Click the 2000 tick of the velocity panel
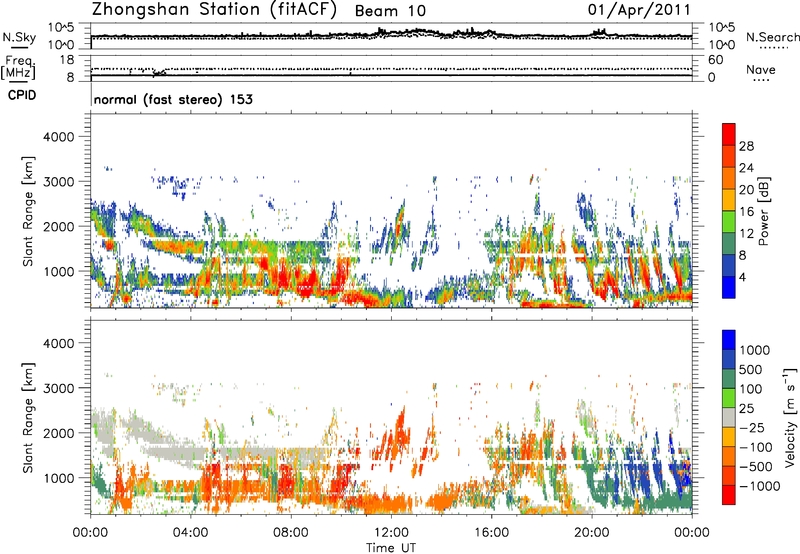The width and height of the screenshot is (800, 554). point(59,433)
